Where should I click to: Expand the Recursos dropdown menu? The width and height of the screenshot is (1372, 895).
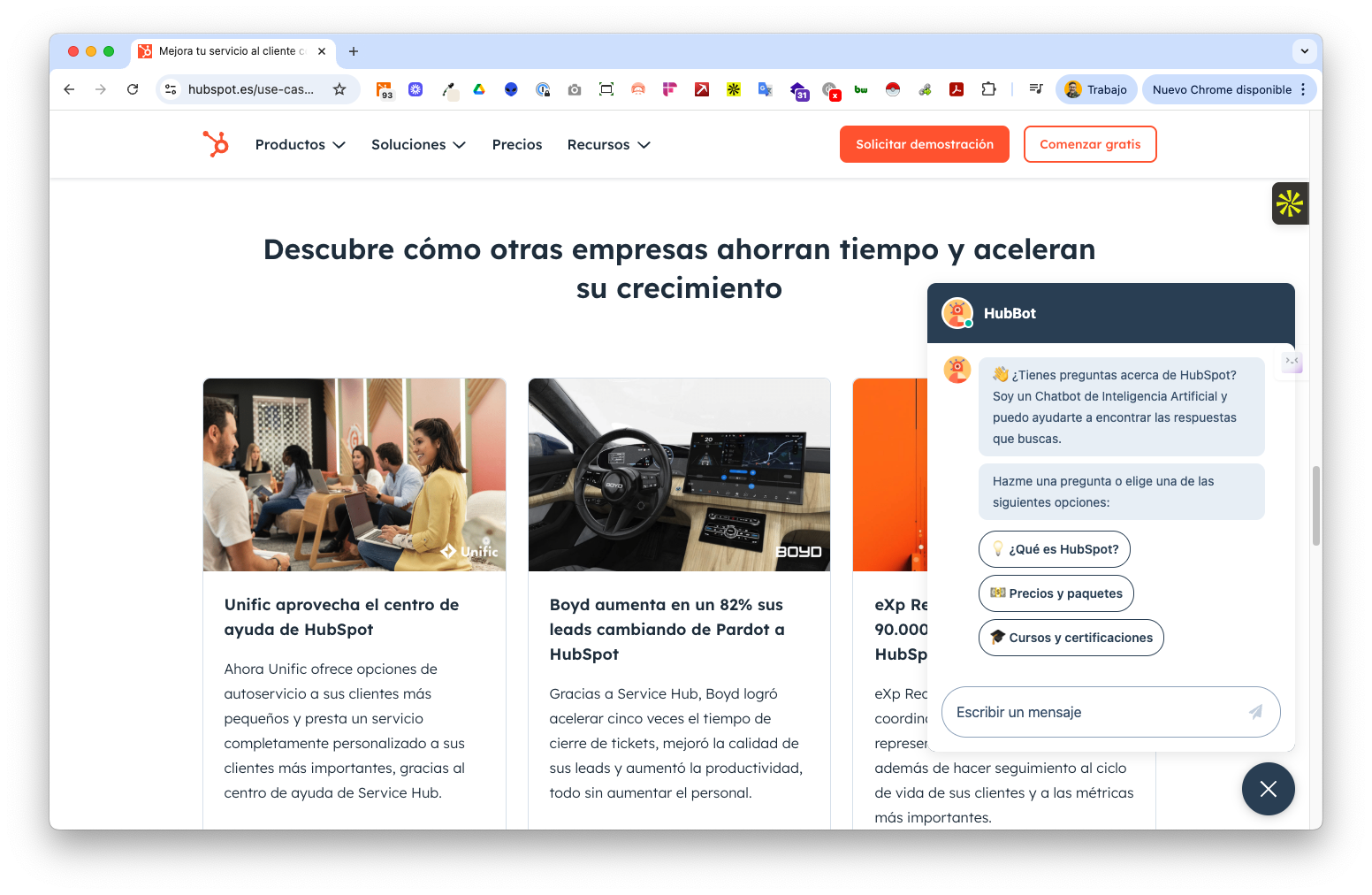click(608, 144)
